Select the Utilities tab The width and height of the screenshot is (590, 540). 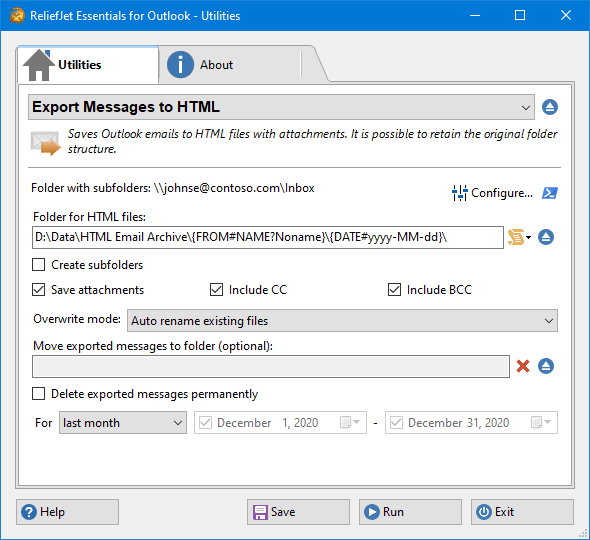tap(88, 65)
